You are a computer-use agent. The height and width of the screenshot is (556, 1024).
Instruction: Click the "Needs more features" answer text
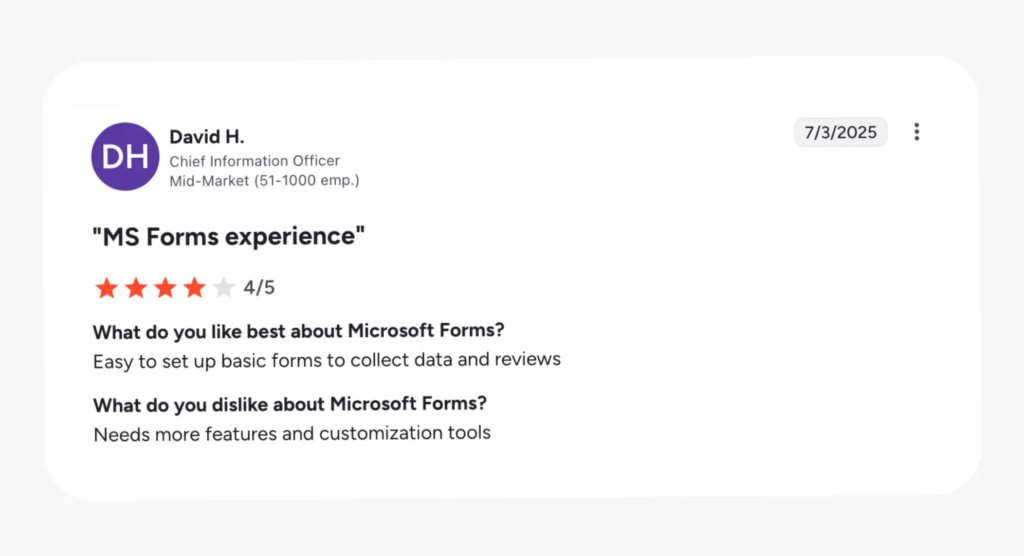pos(292,434)
